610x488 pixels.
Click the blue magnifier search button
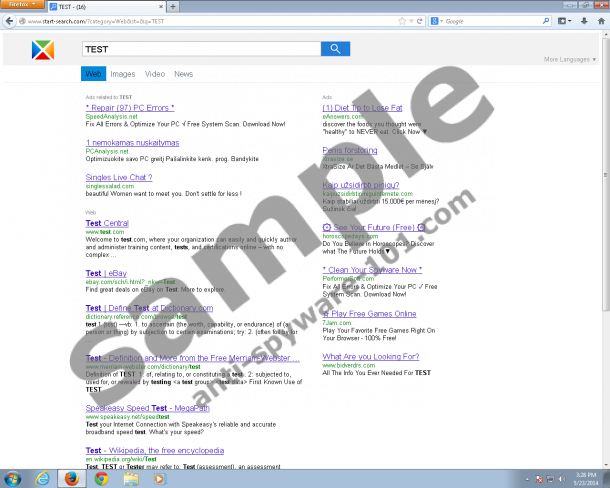point(334,49)
